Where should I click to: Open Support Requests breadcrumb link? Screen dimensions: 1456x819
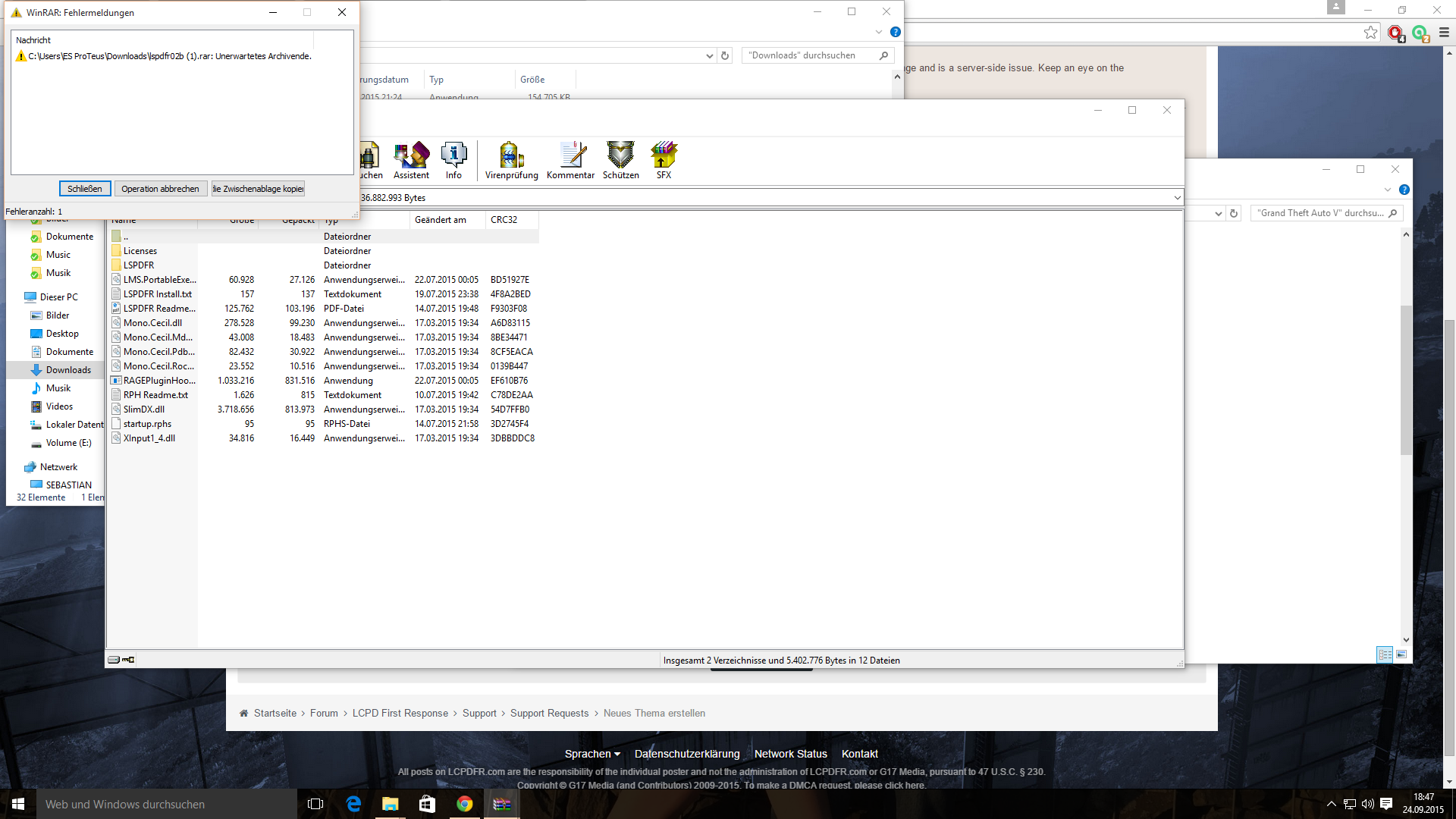click(549, 713)
